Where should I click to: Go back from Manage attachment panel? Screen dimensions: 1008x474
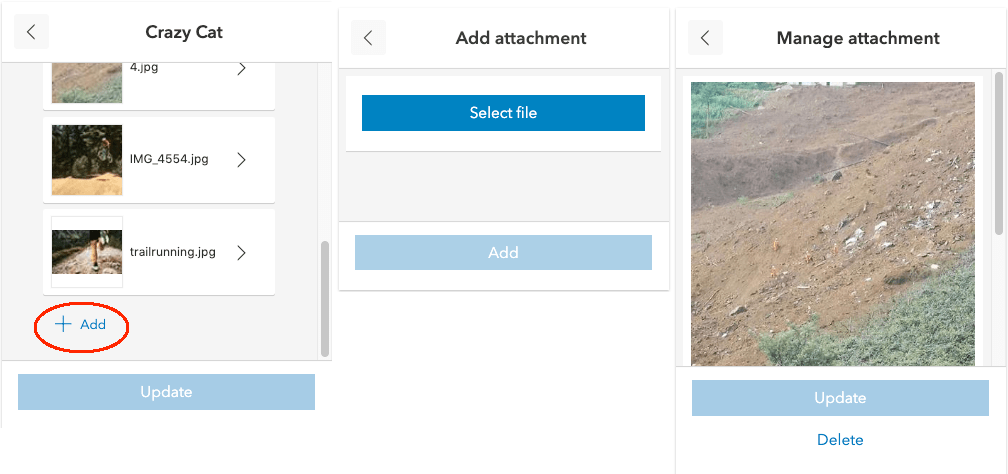[x=705, y=38]
